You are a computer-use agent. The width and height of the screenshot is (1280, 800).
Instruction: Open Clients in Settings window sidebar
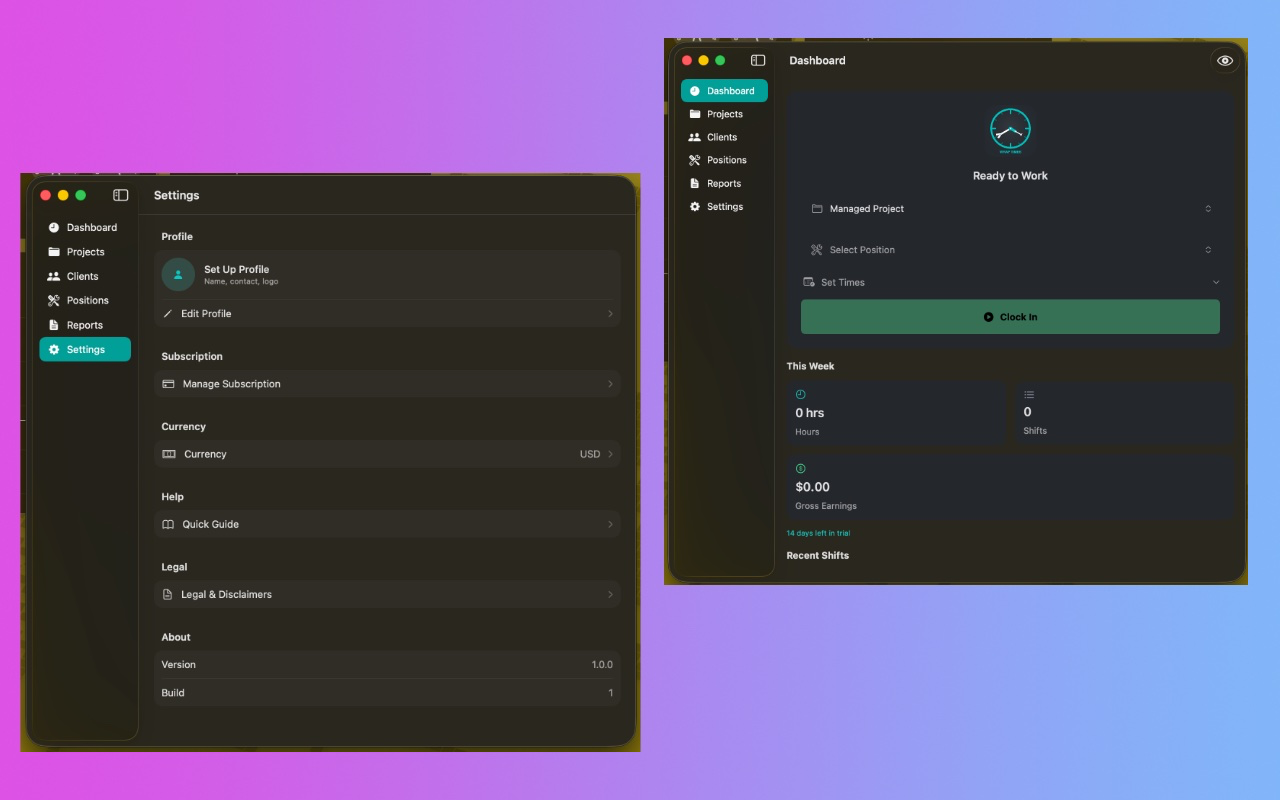[x=85, y=276]
